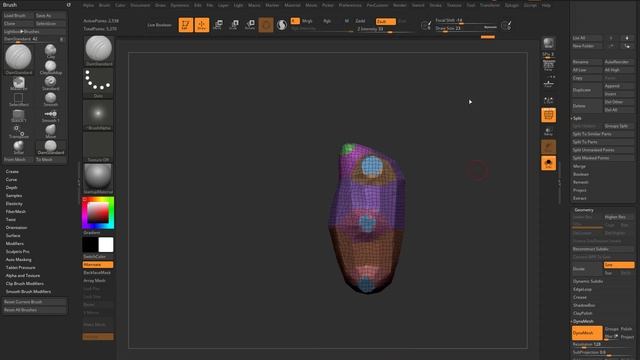The image size is (640, 360).
Task: Open the Texture Off picker
Action: [98, 147]
